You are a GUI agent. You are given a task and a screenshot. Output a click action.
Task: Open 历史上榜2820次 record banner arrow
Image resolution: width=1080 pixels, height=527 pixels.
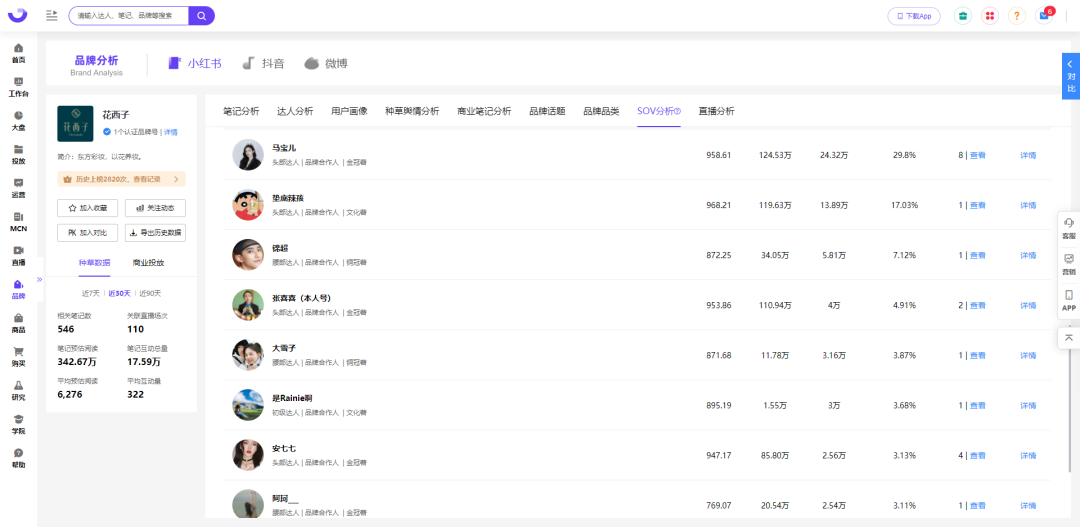click(176, 179)
